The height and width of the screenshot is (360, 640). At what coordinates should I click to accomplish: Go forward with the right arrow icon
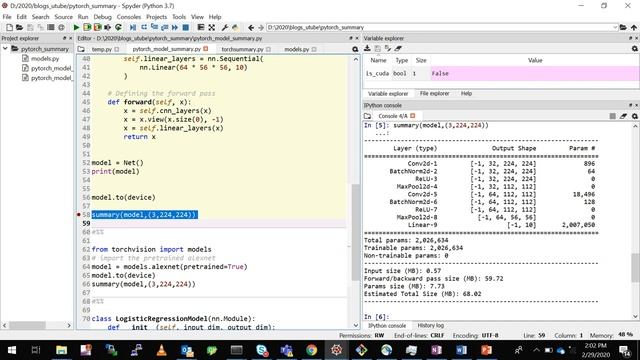click(261, 27)
